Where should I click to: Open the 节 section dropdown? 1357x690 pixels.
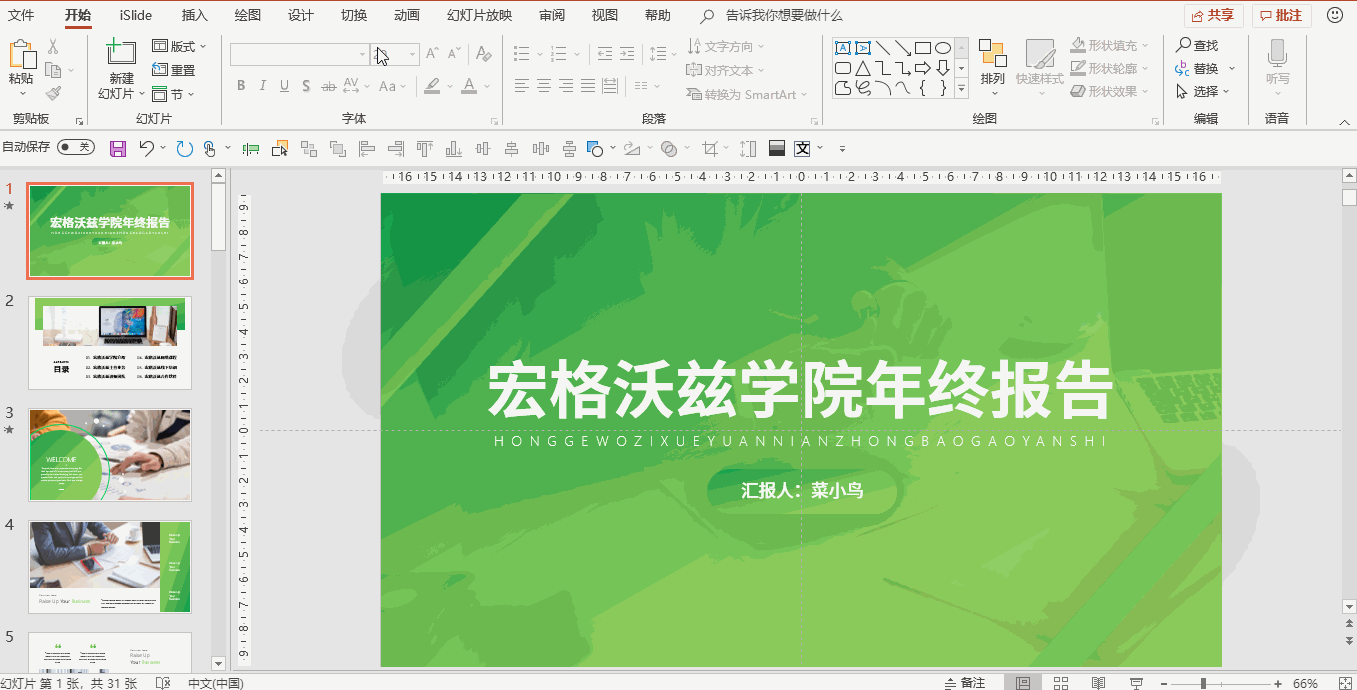[173, 94]
